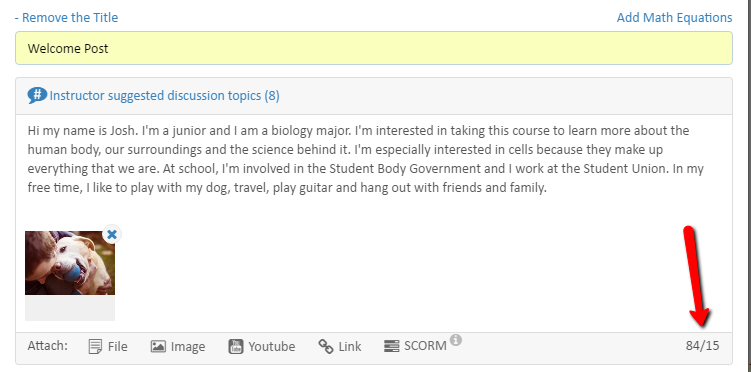Screen dimensions: 751x372
Task: Click the 84/15 word counter
Action: pos(702,346)
